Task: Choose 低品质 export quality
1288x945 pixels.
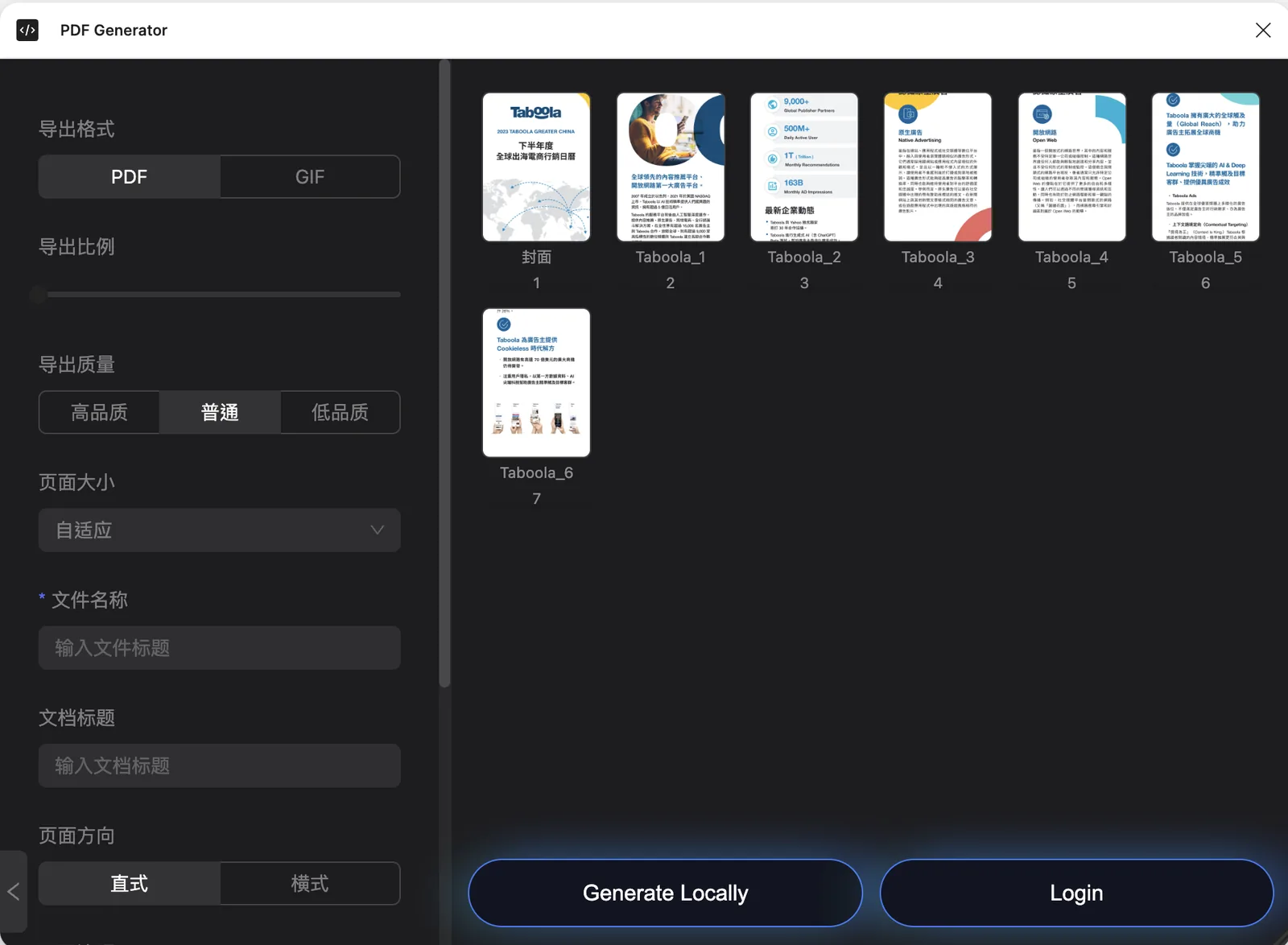Action: [x=340, y=413]
